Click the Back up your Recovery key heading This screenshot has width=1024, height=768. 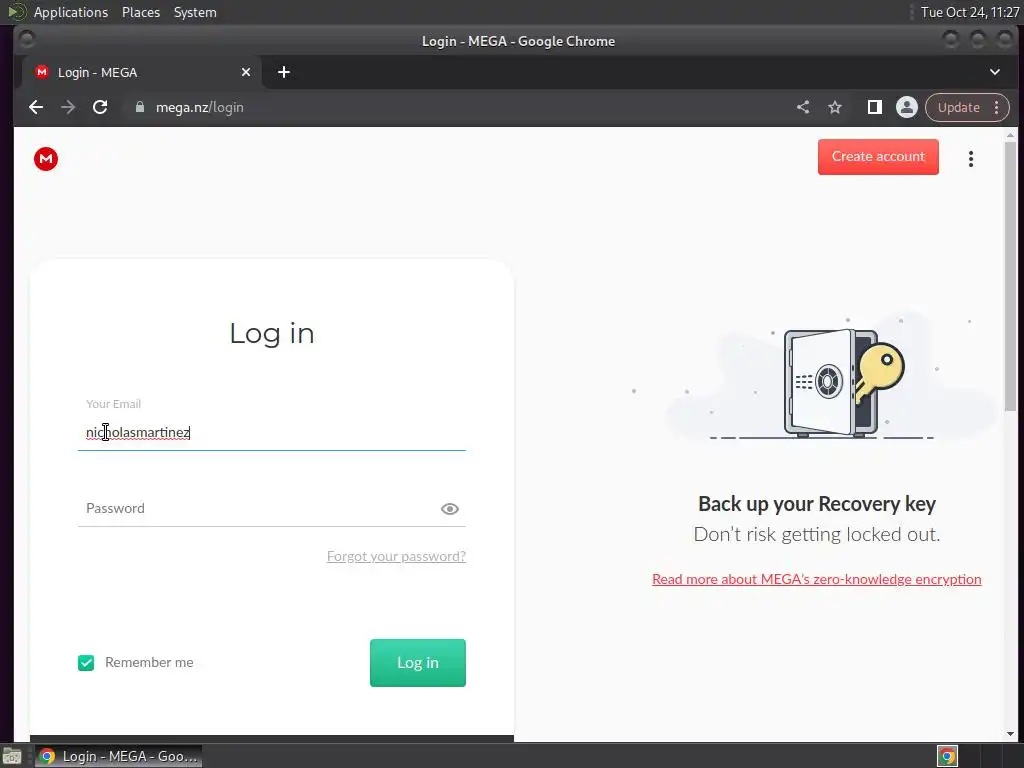pyautogui.click(x=816, y=504)
